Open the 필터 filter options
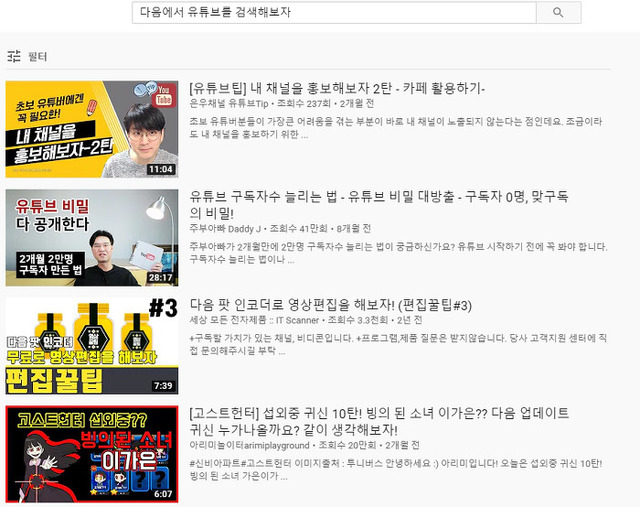The height and width of the screenshot is (507, 640). tap(37, 57)
